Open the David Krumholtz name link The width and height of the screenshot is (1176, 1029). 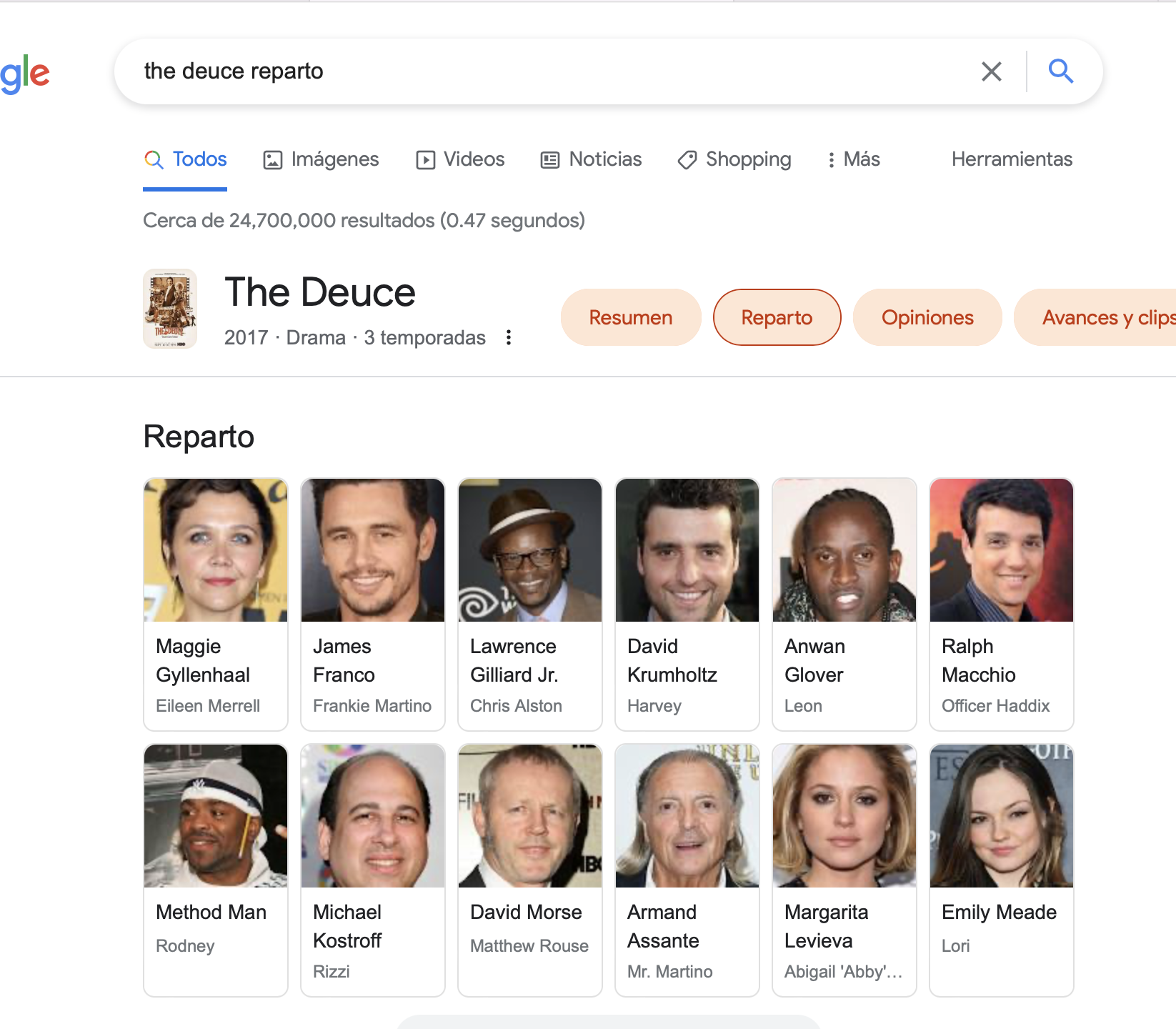[x=672, y=660]
